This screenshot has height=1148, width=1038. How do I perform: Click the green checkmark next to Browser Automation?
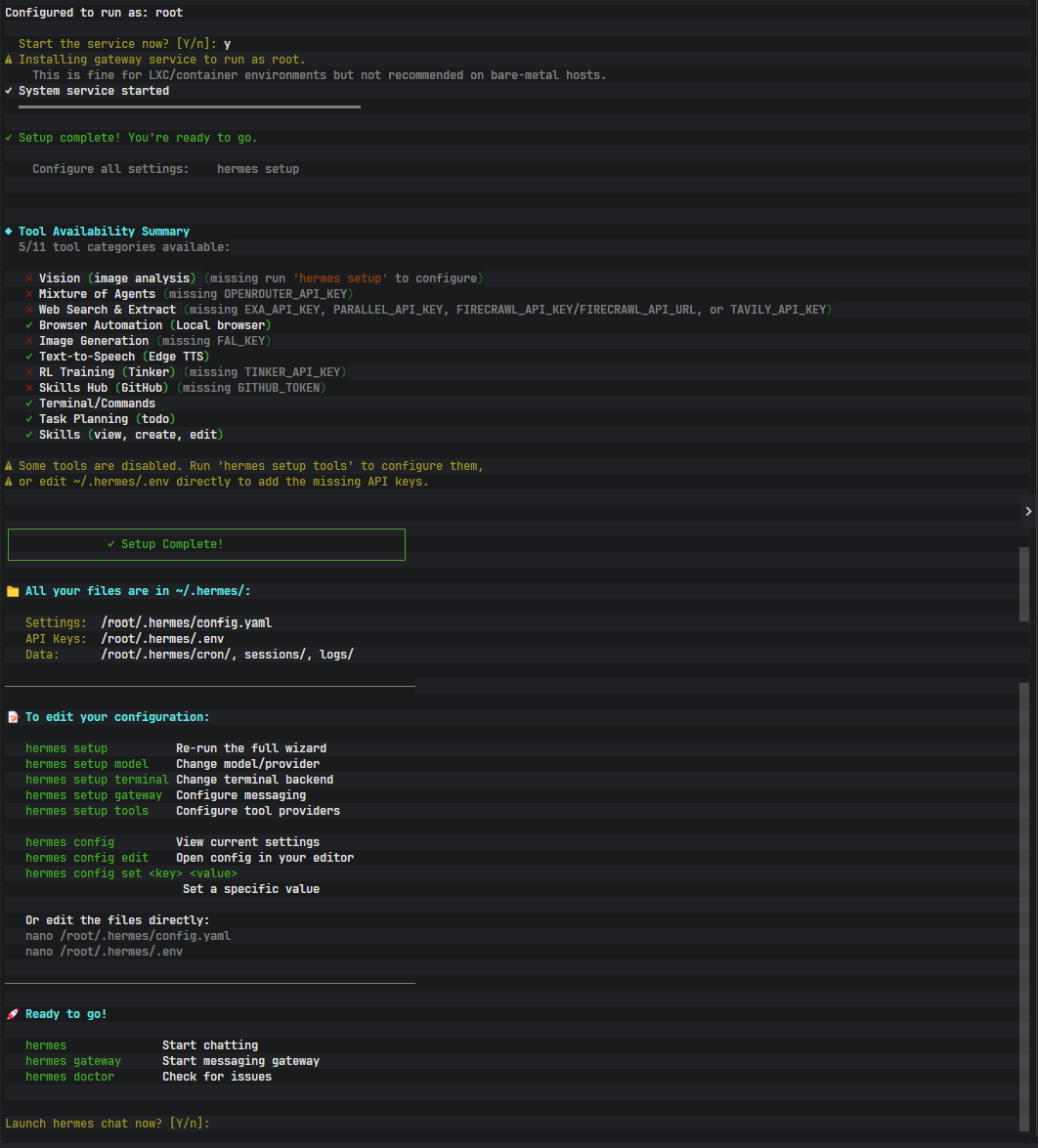pos(29,325)
